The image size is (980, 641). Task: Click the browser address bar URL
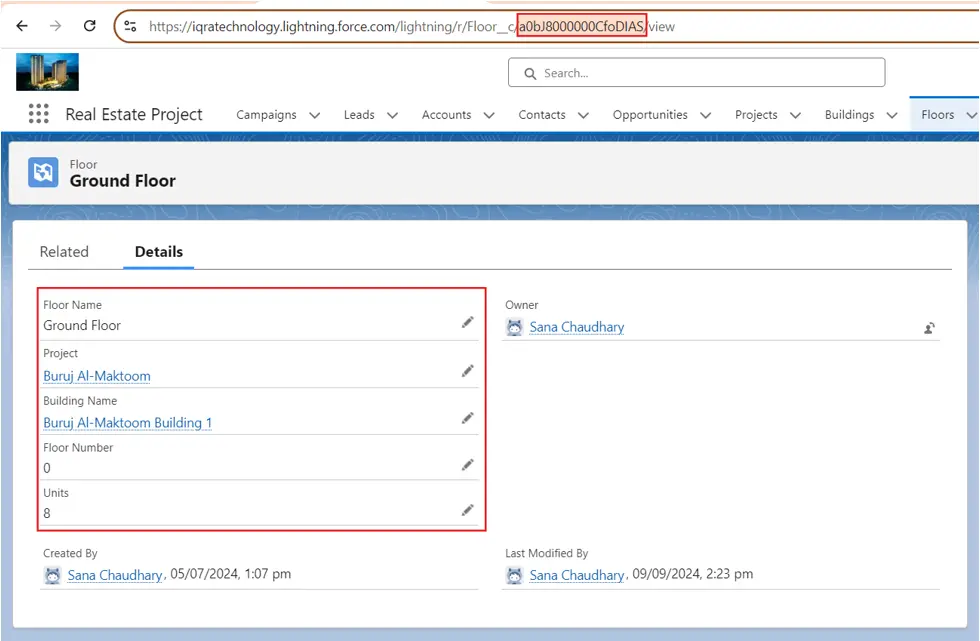click(x=411, y=26)
